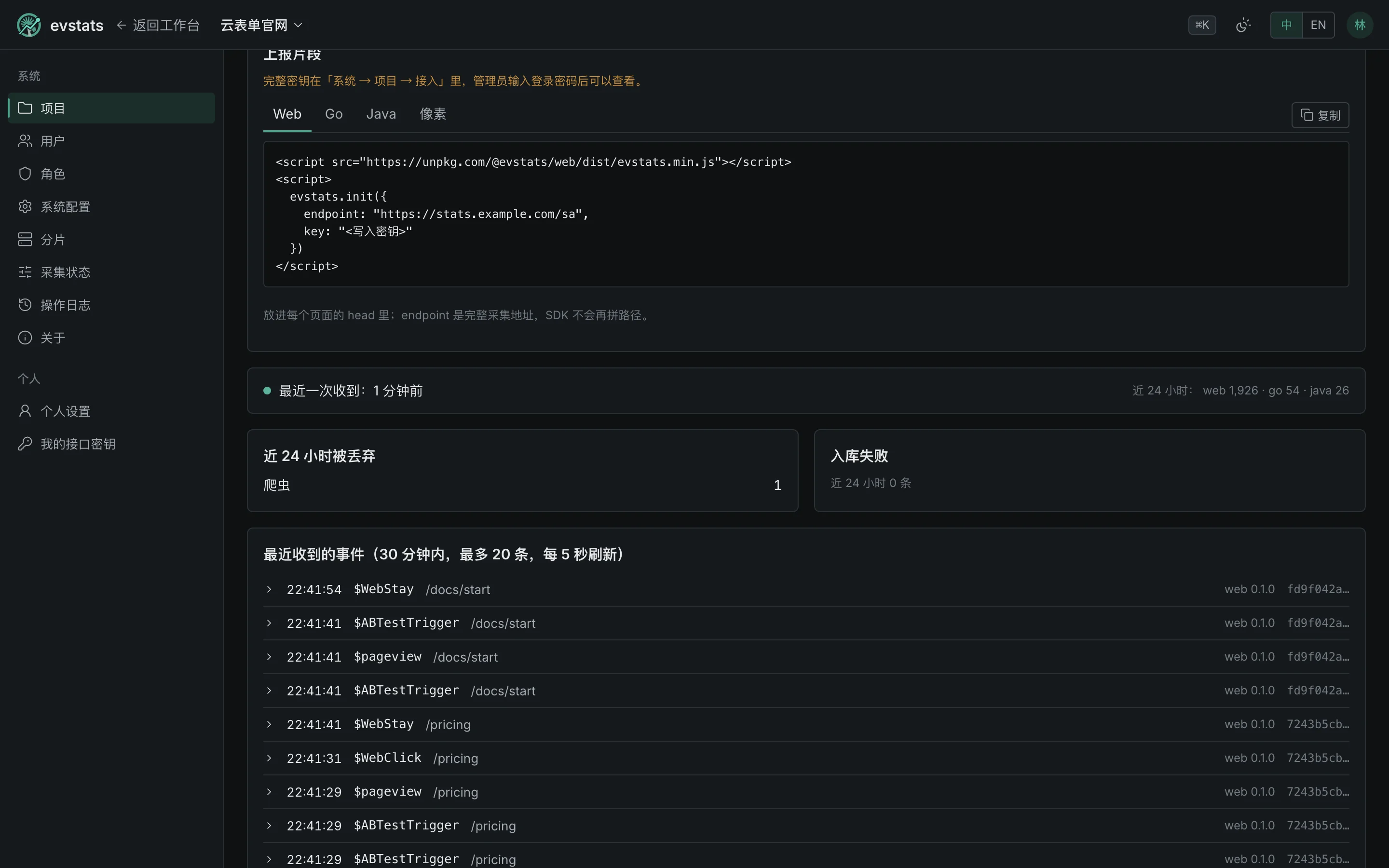Select the Go snippet tab
Image resolution: width=1389 pixels, height=868 pixels.
[333, 114]
